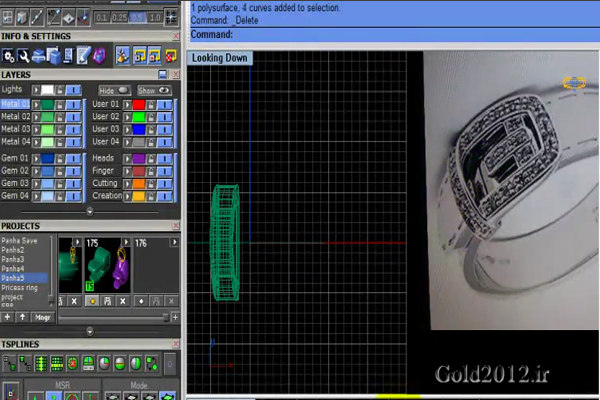This screenshot has height=400, width=600.
Task: Open the arrow menu on thumbnail 175
Action: click(x=125, y=241)
